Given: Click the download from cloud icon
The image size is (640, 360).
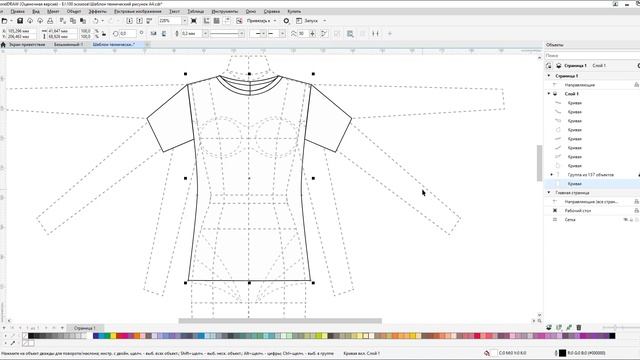Looking at the screenshot, I should (x=30, y=20).
